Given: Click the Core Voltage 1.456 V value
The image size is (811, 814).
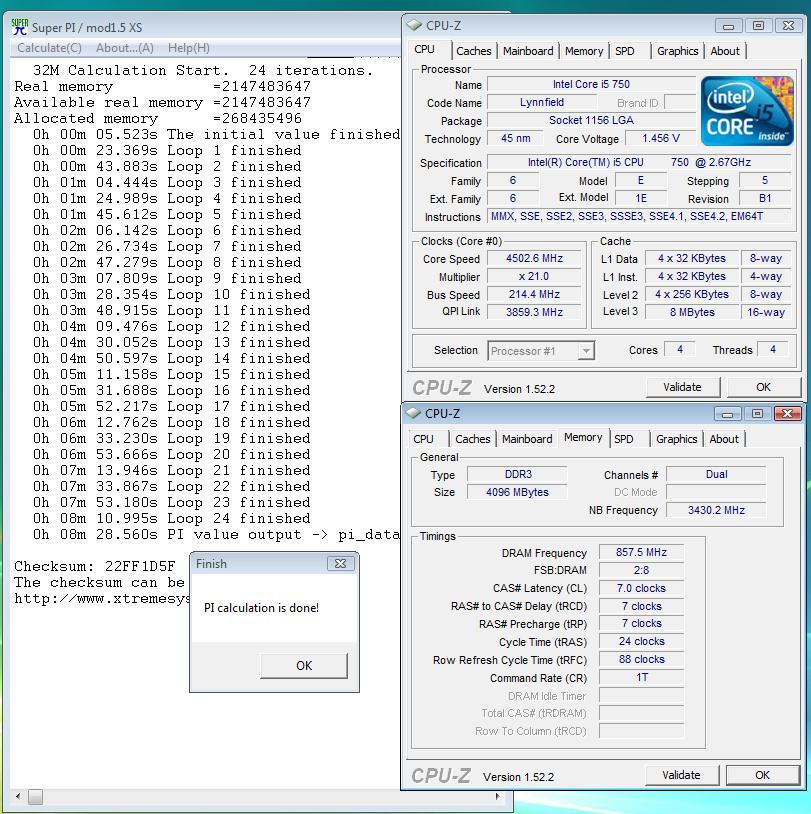Looking at the screenshot, I should click(x=660, y=138).
